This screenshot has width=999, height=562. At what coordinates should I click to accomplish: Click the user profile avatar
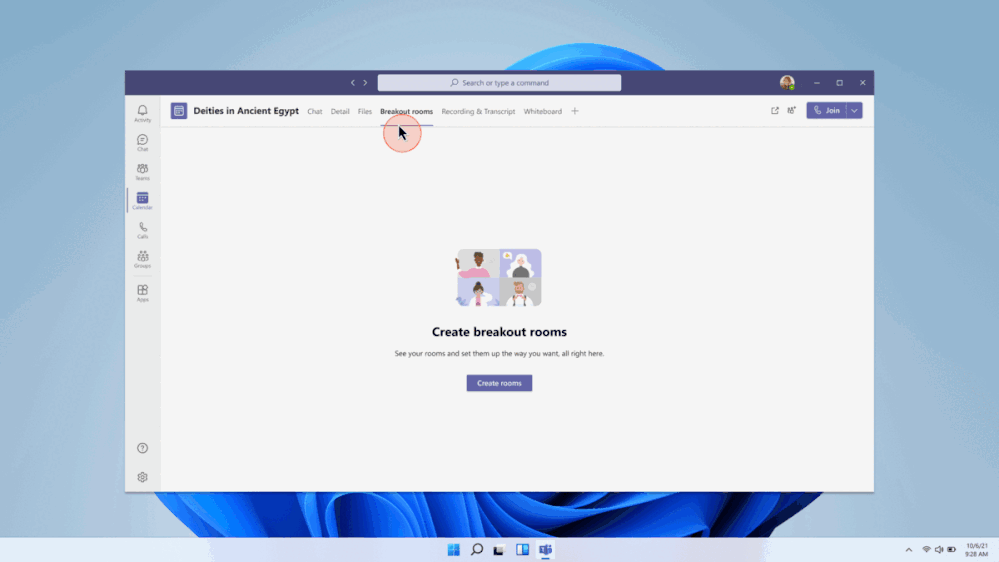click(787, 83)
